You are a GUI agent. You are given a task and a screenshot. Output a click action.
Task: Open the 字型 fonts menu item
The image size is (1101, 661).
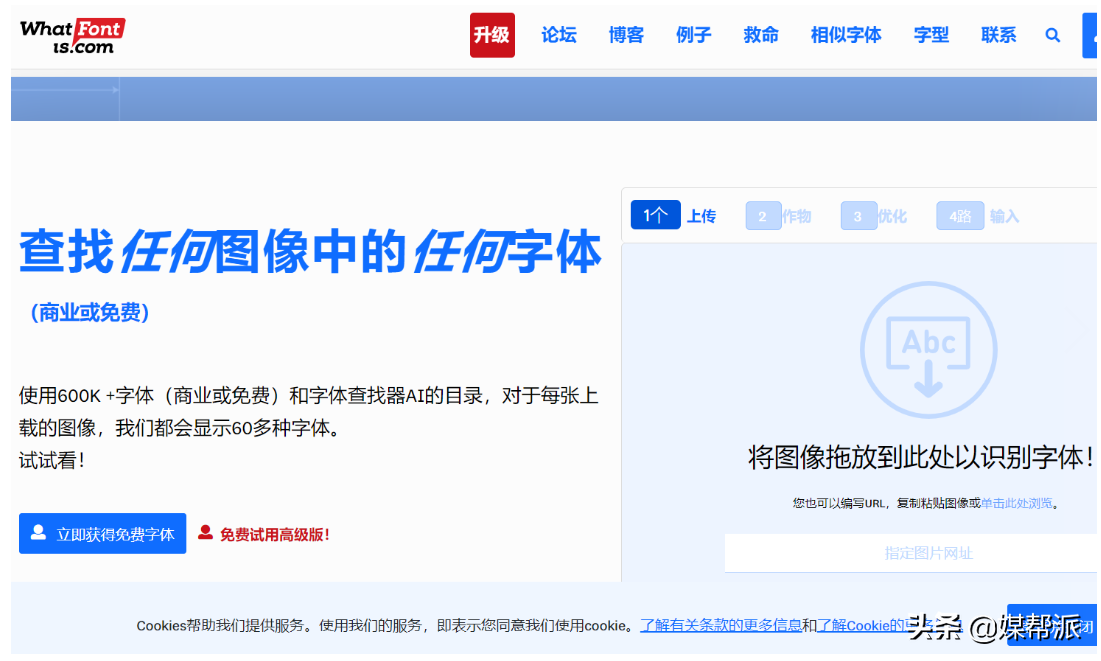(x=931, y=35)
